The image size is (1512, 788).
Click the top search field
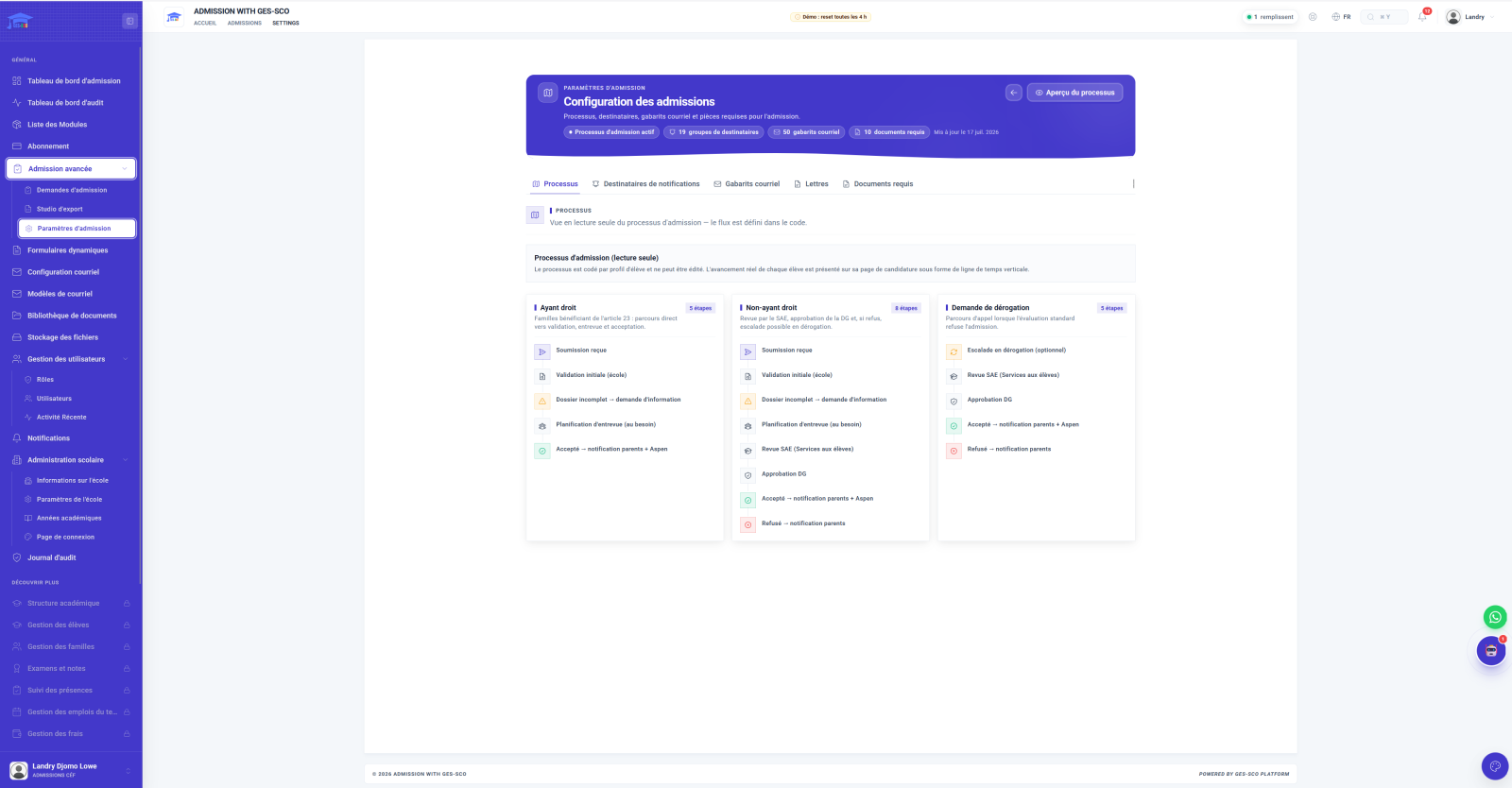click(x=1384, y=17)
